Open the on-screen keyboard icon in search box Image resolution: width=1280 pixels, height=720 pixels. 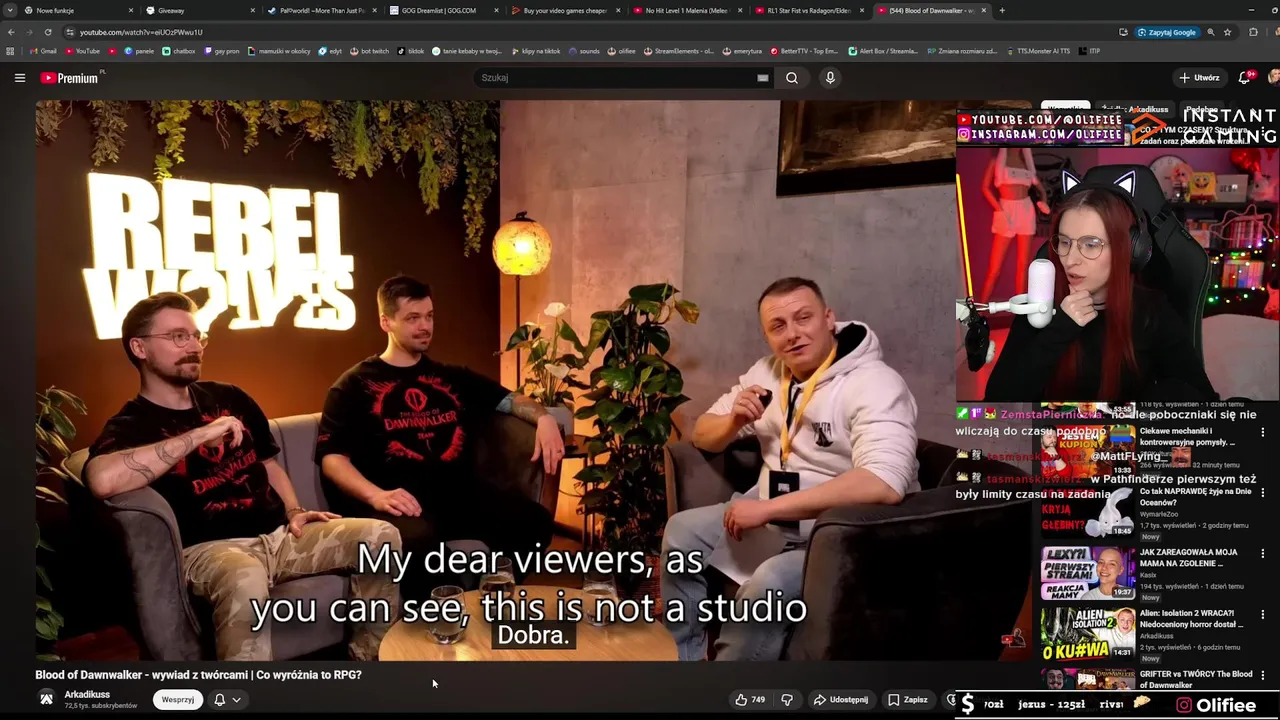coord(763,78)
